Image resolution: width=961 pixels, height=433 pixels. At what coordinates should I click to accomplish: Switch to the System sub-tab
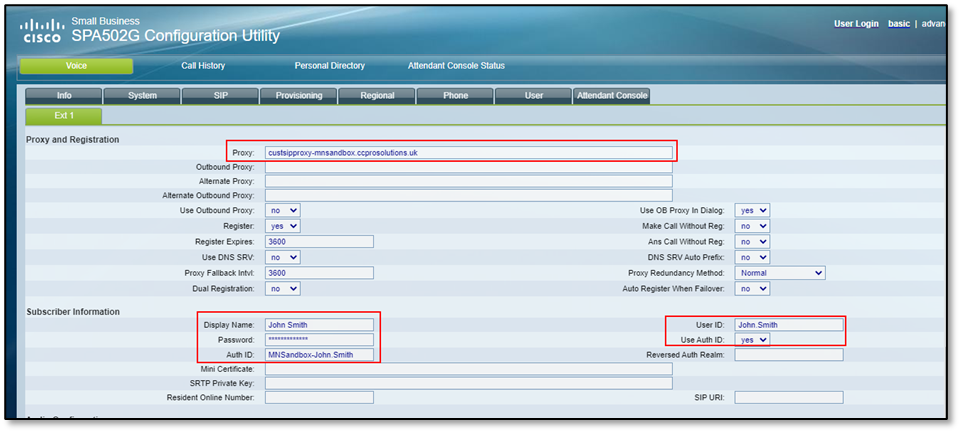[x=142, y=96]
